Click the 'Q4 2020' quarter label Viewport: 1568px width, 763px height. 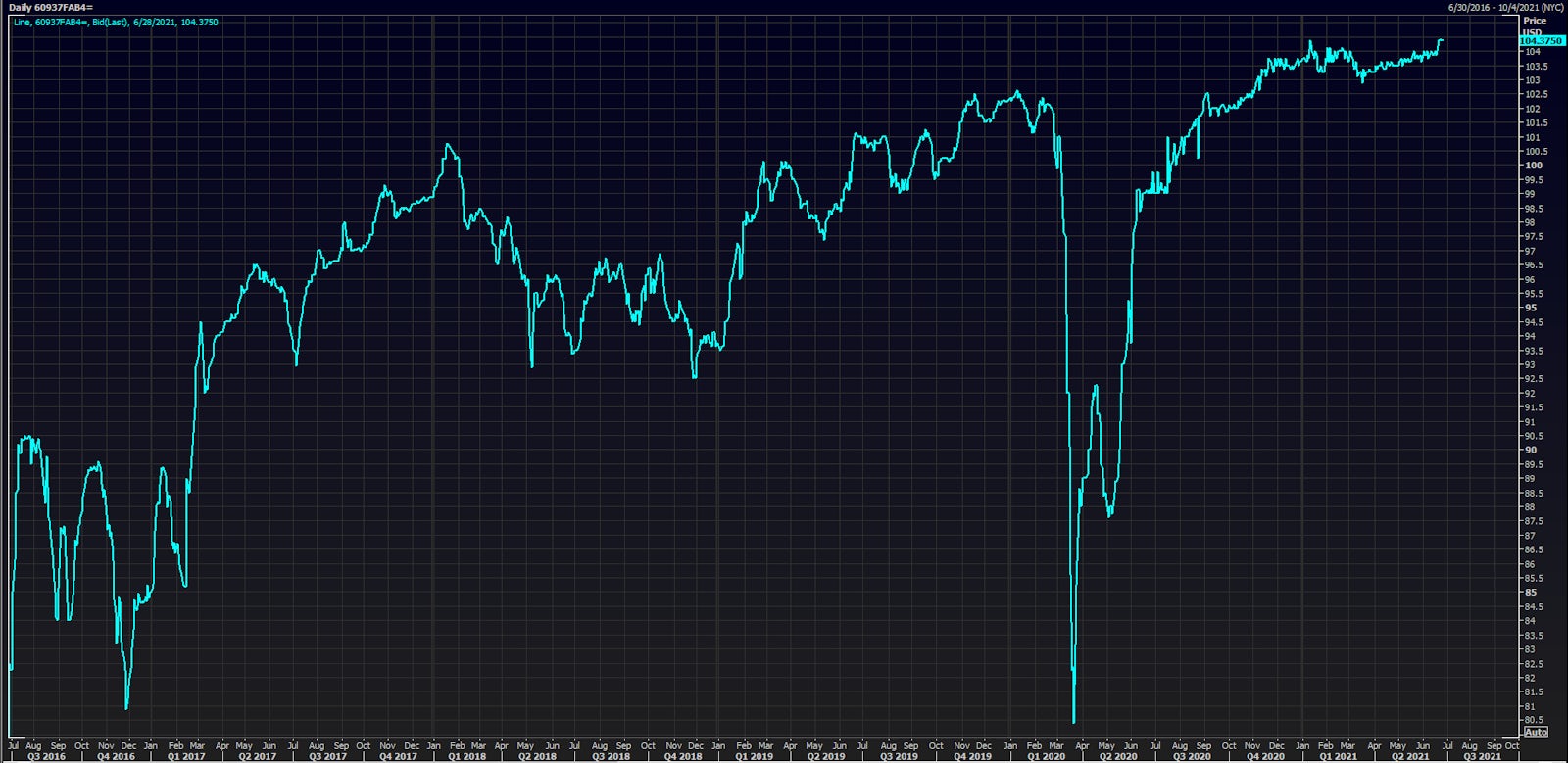(x=1265, y=756)
